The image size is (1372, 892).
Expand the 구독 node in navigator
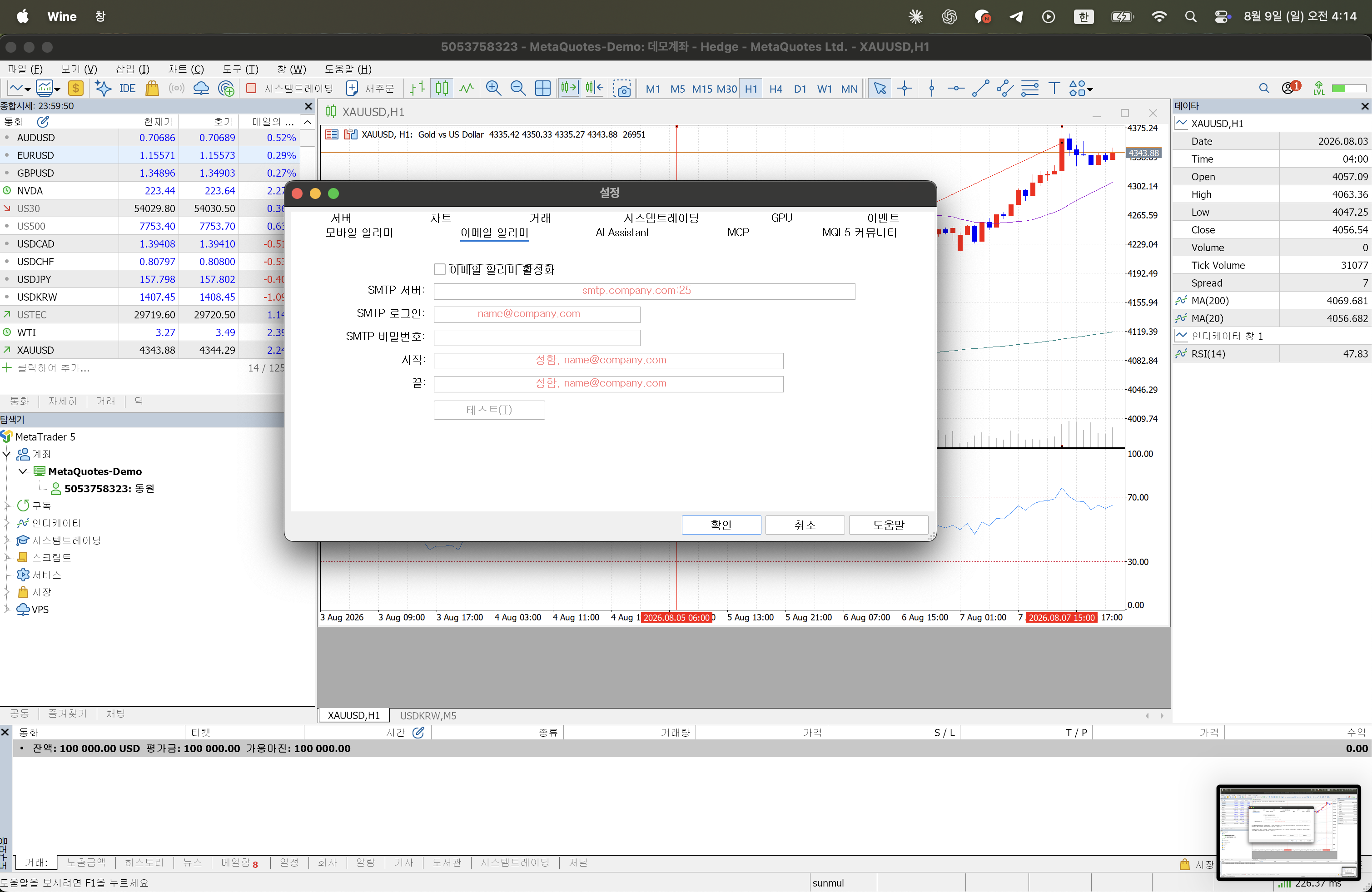pos(7,505)
